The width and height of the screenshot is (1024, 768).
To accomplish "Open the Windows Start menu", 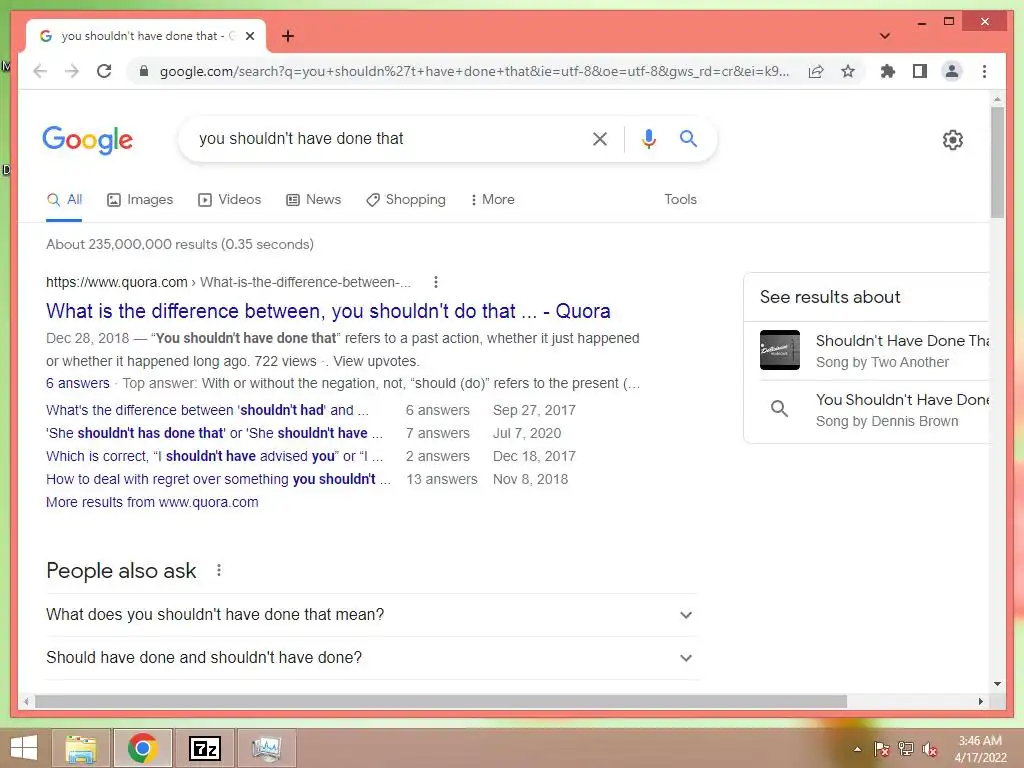I will click(x=24, y=748).
